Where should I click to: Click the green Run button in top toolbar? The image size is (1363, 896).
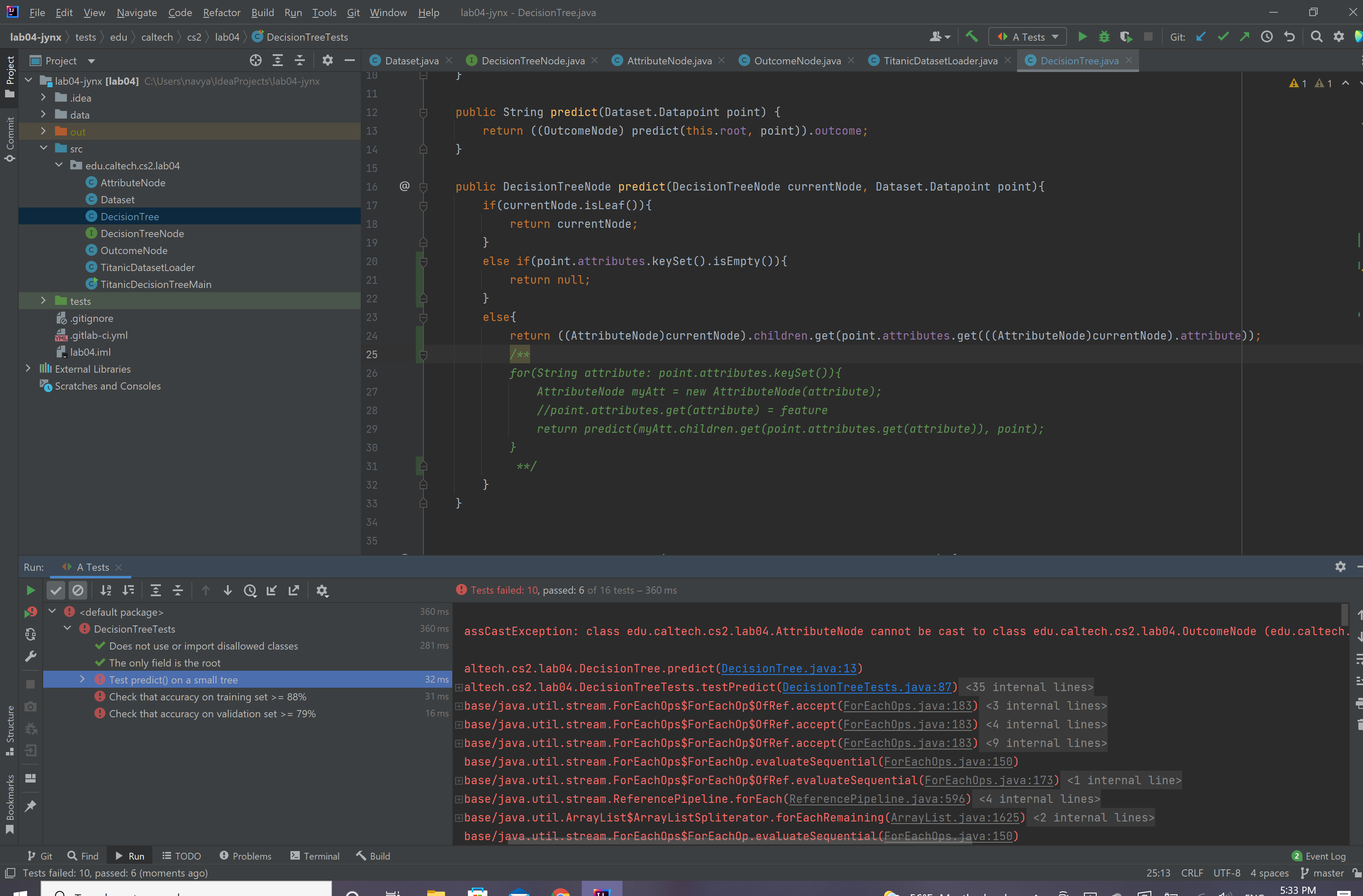click(1082, 37)
